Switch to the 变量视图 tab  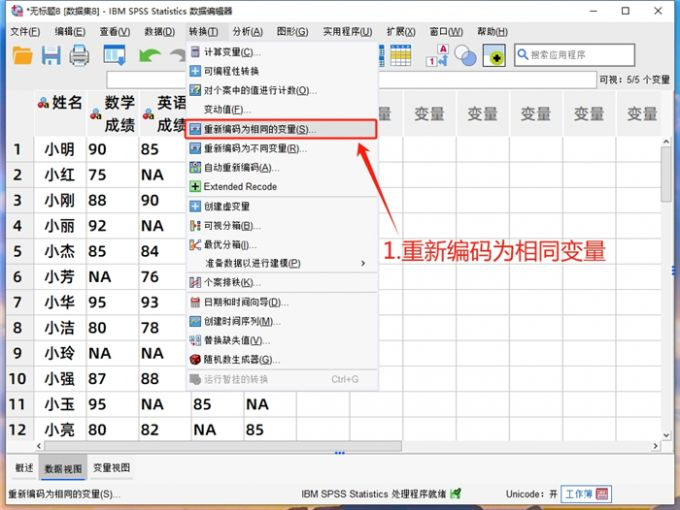click(x=111, y=468)
